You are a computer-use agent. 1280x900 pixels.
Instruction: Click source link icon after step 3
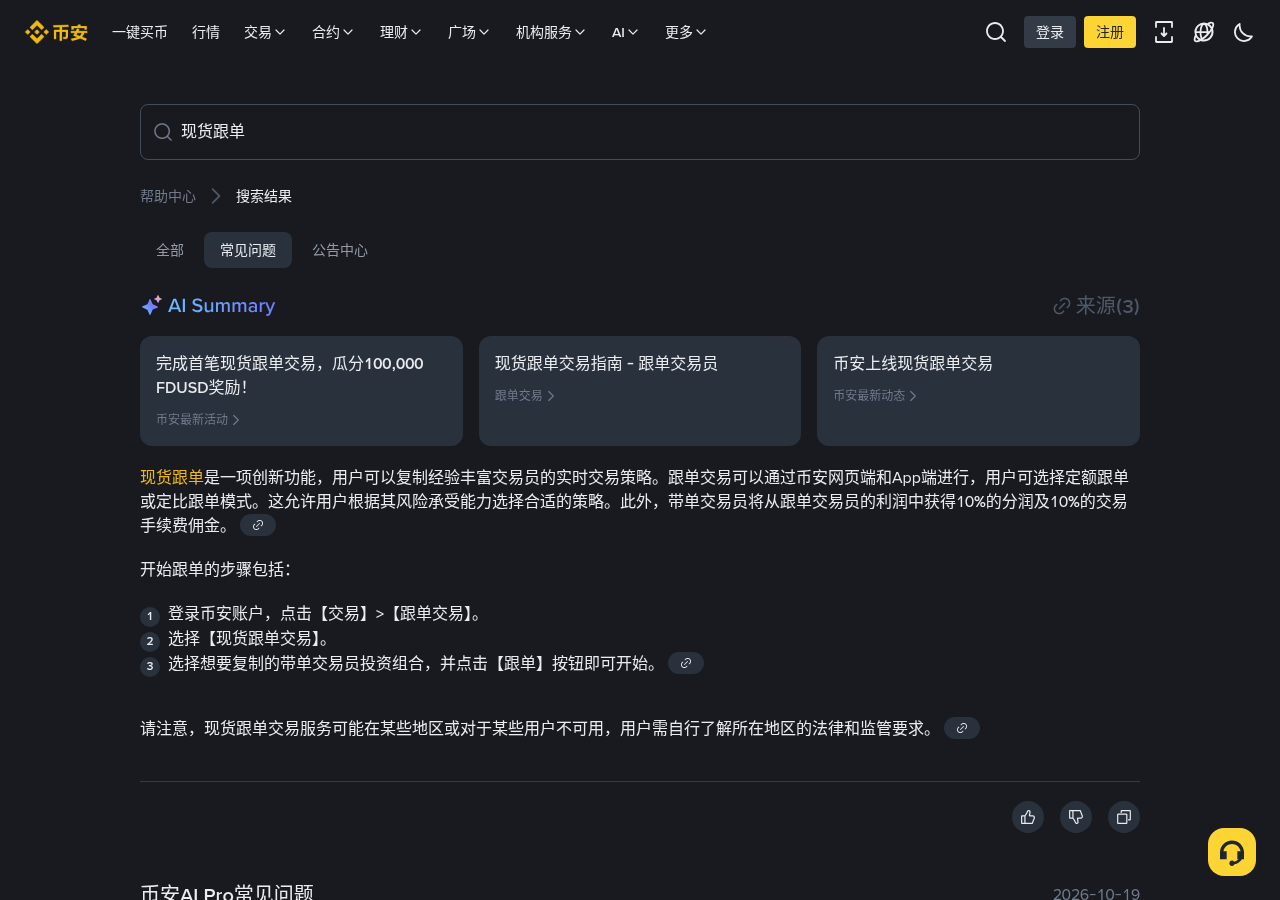pyautogui.click(x=686, y=663)
